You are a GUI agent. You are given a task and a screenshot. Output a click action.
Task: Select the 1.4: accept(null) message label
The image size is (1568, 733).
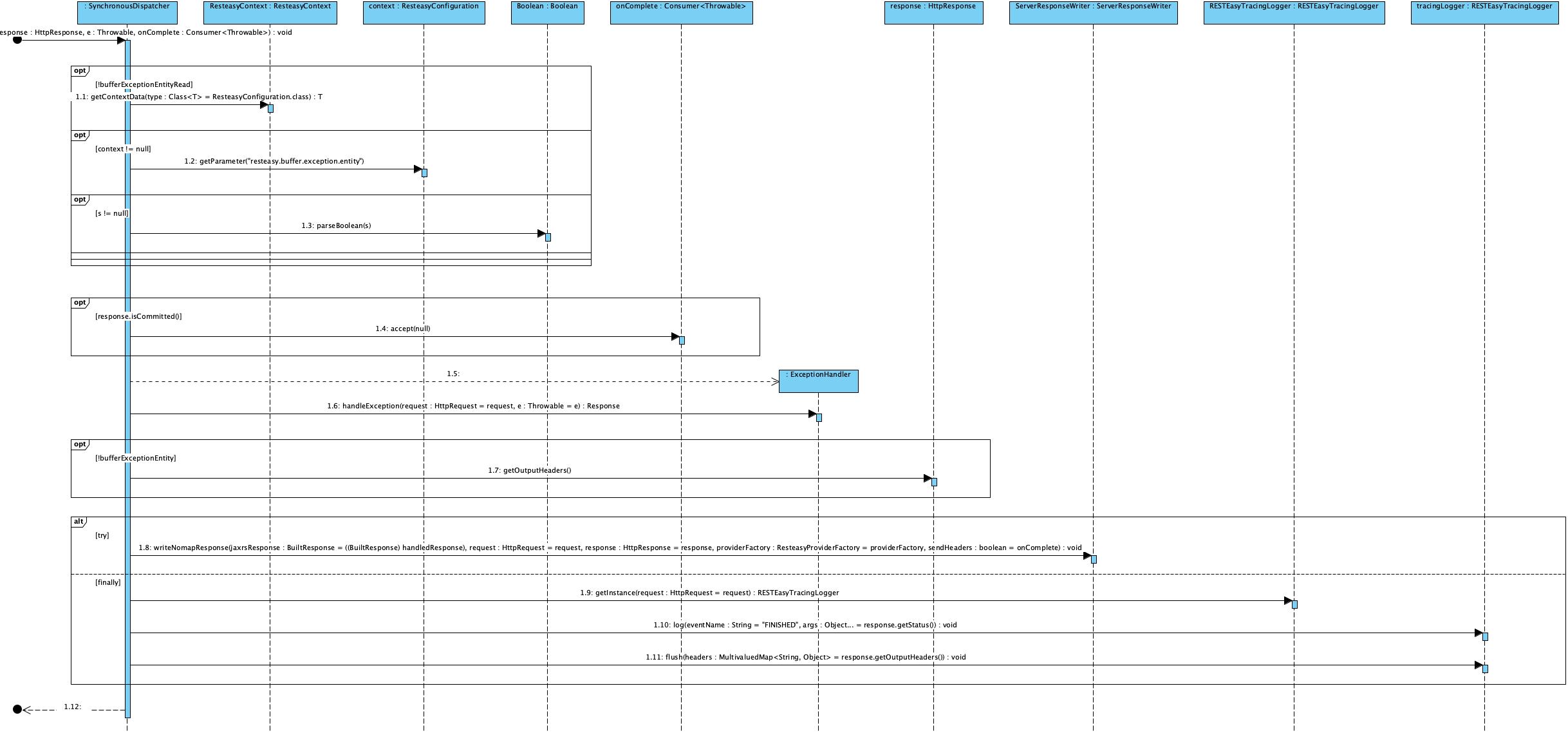point(403,329)
